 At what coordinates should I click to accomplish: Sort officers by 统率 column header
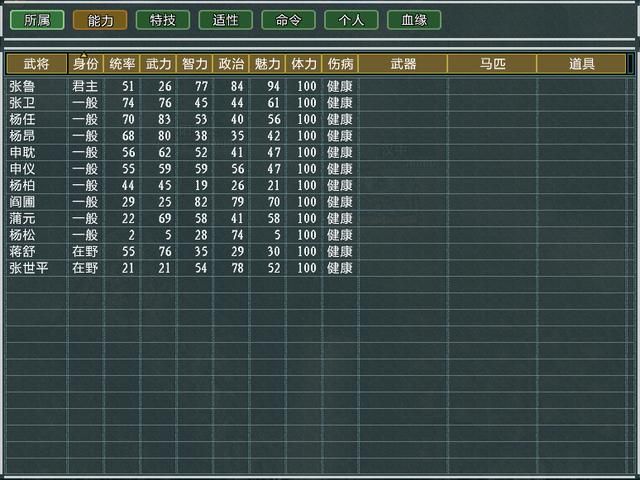(122, 64)
